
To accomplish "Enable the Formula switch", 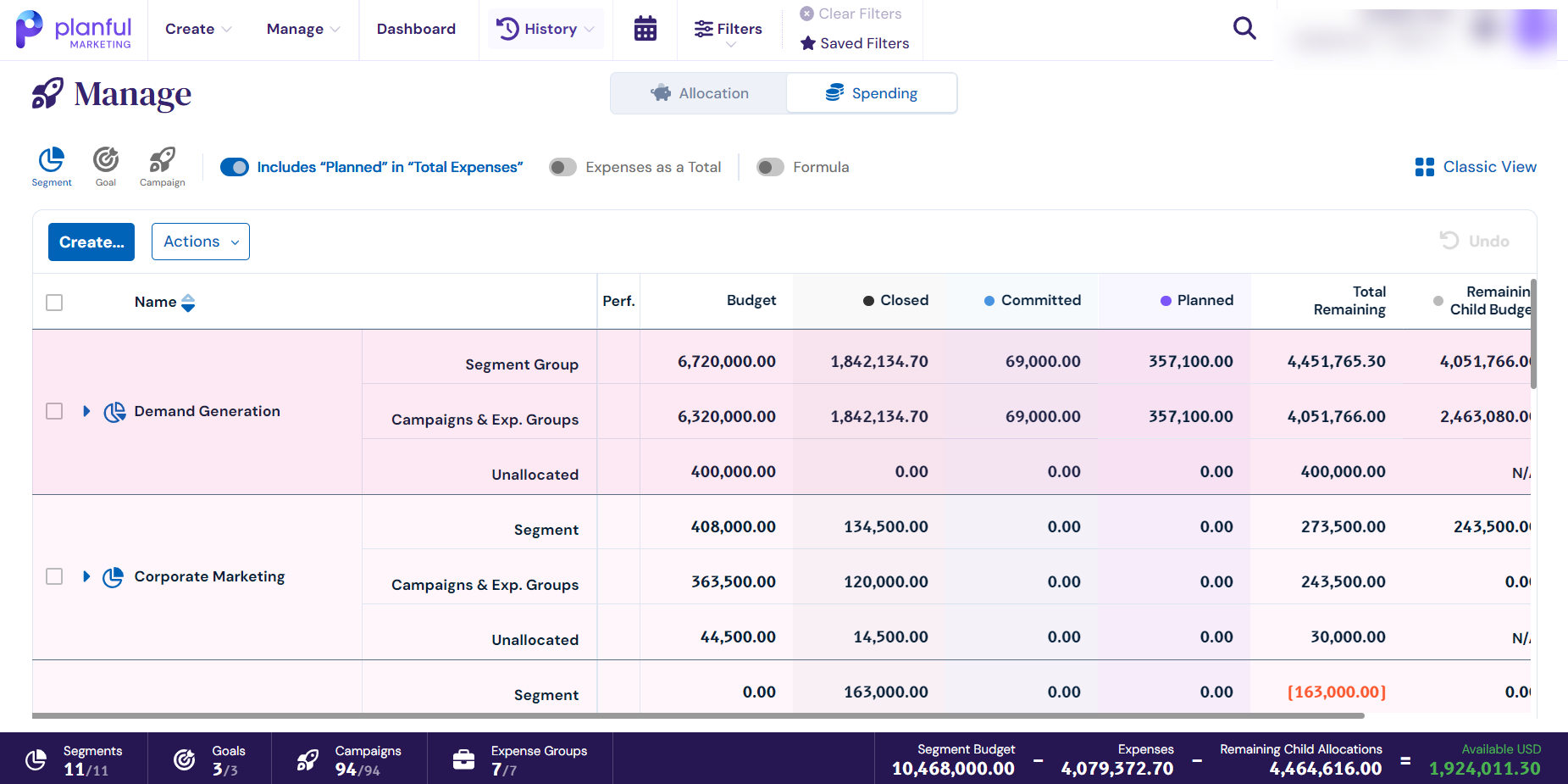I will point(770,167).
